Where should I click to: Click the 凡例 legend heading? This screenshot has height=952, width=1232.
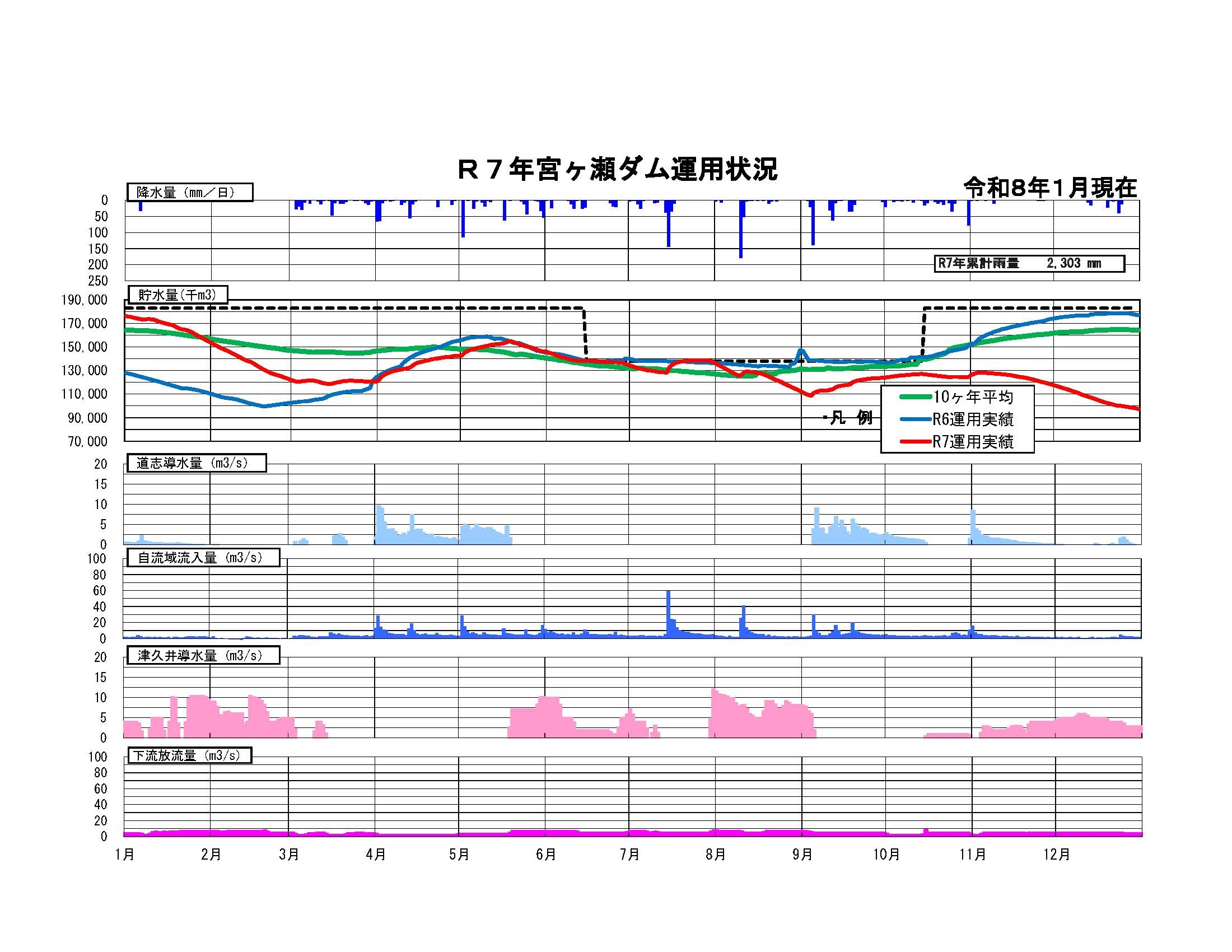(x=849, y=418)
